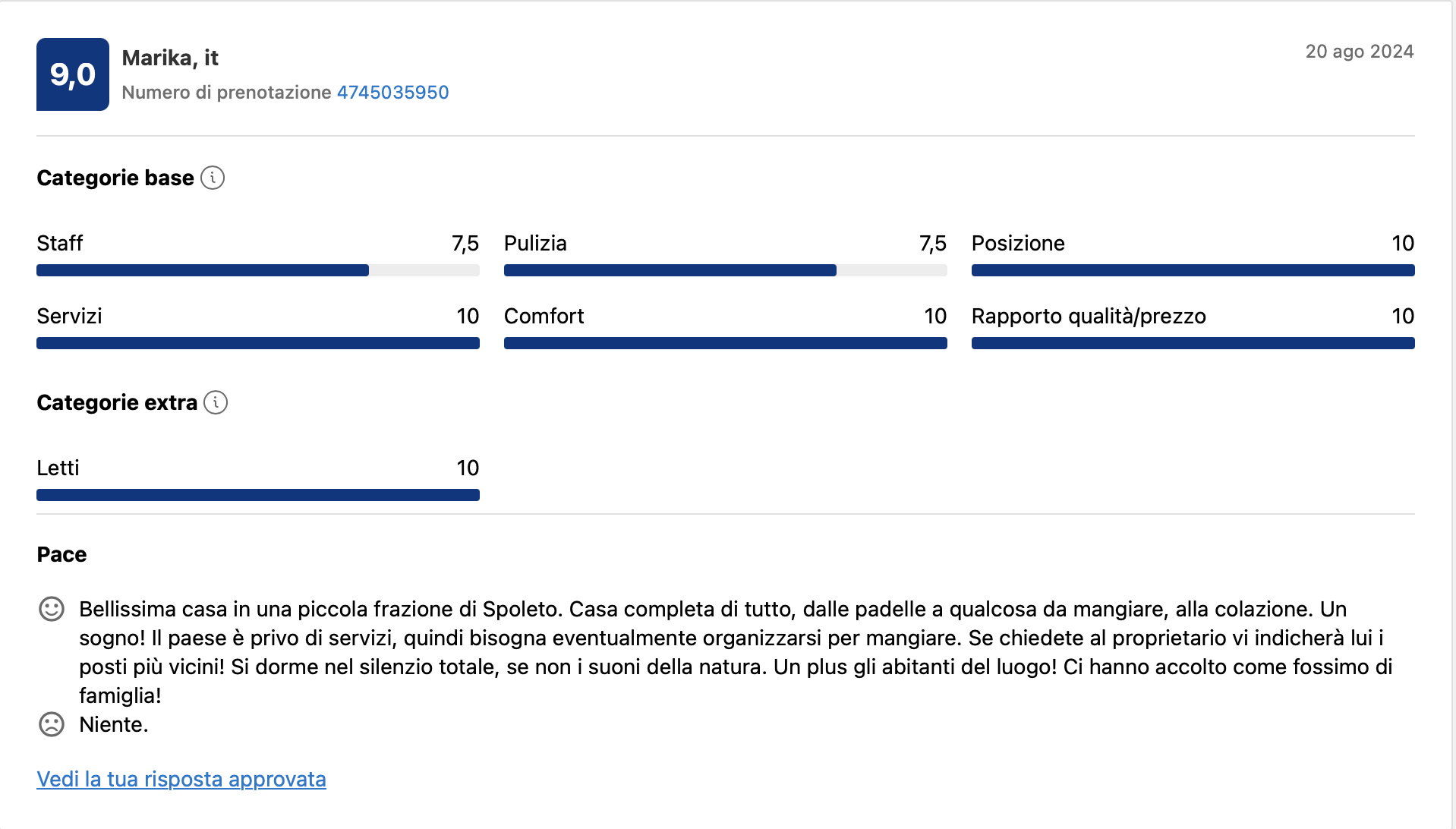Image resolution: width=1456 pixels, height=829 pixels.
Task: Click the review date 20 ago 2024
Action: click(x=1359, y=52)
